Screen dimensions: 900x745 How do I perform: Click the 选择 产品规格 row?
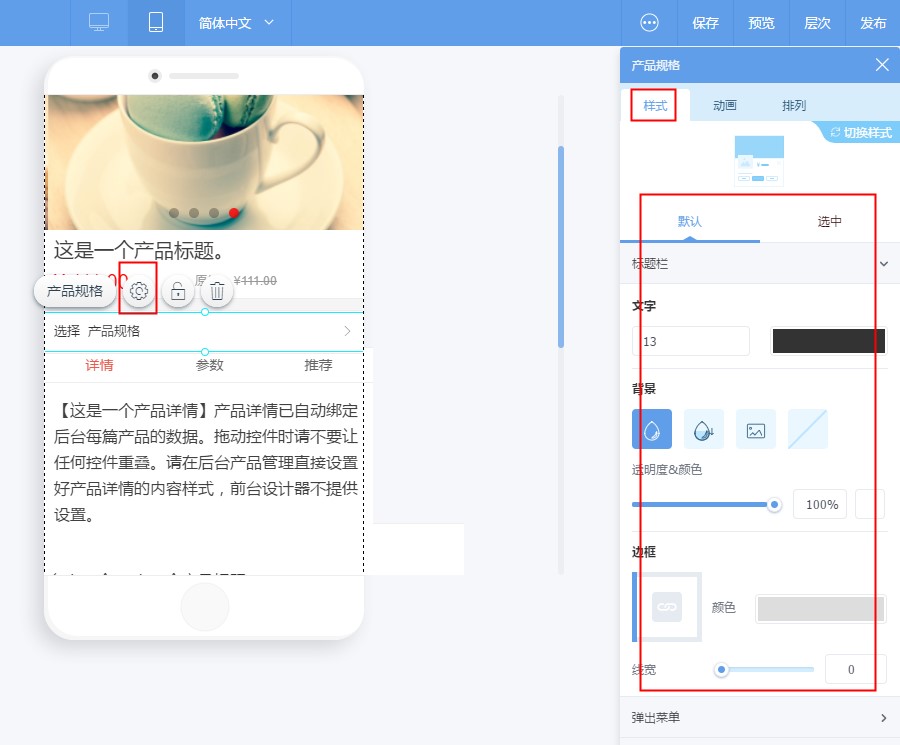(204, 331)
